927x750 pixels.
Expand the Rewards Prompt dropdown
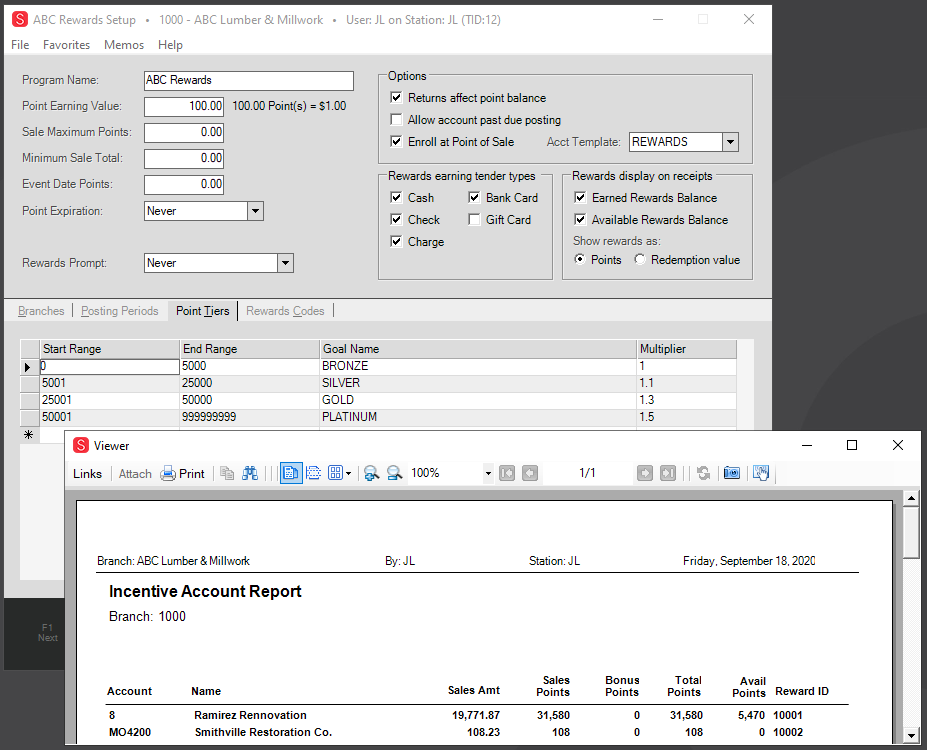pos(285,263)
